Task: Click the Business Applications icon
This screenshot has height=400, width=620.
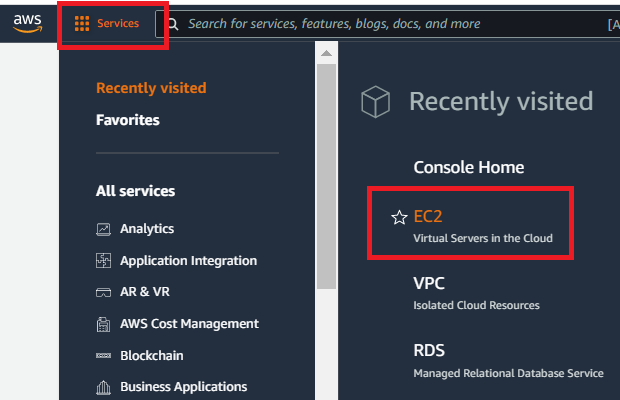Action: pos(103,388)
